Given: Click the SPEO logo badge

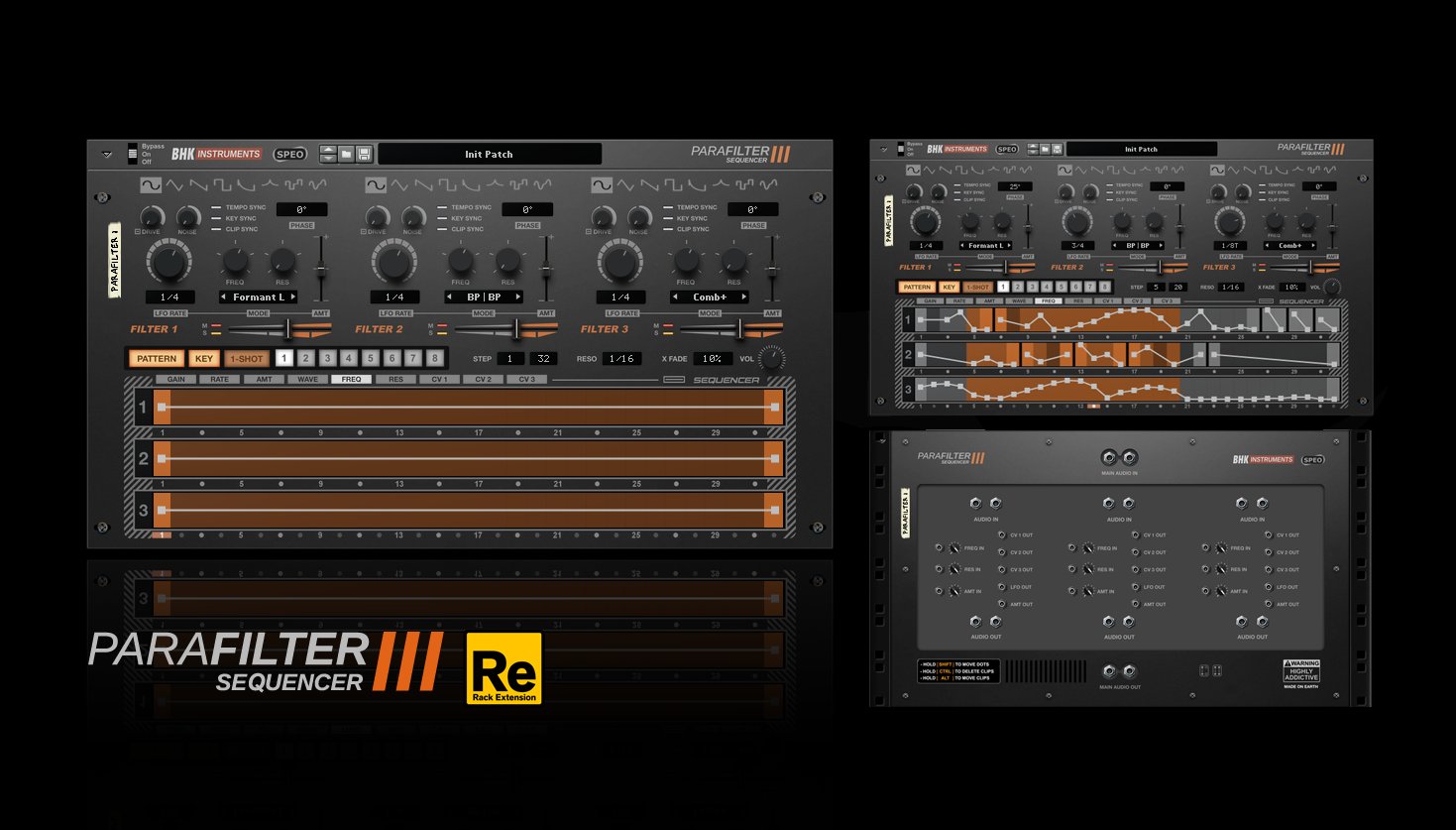Looking at the screenshot, I should coord(289,154).
